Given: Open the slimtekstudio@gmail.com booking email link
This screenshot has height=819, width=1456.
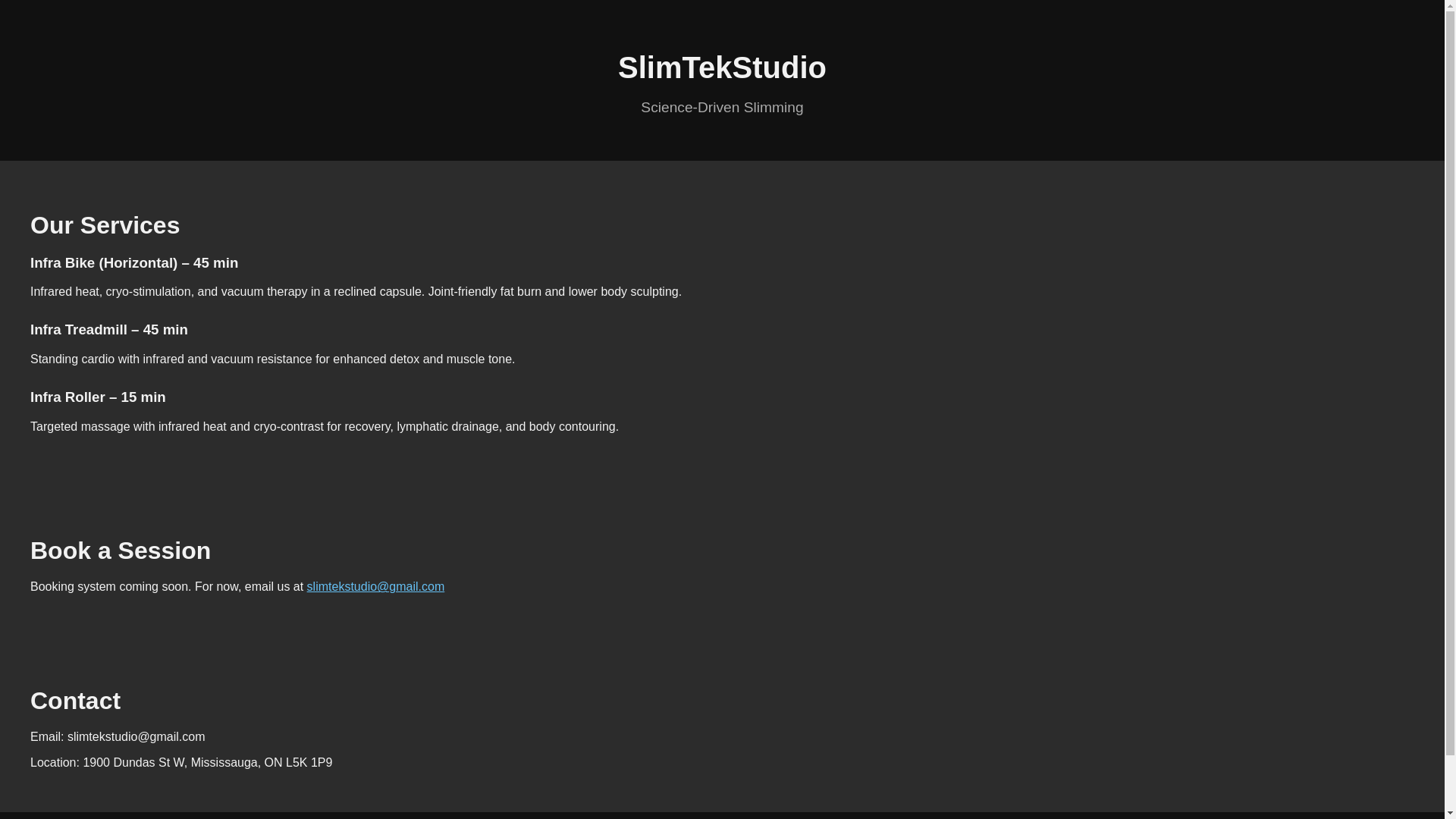Looking at the screenshot, I should click(375, 586).
